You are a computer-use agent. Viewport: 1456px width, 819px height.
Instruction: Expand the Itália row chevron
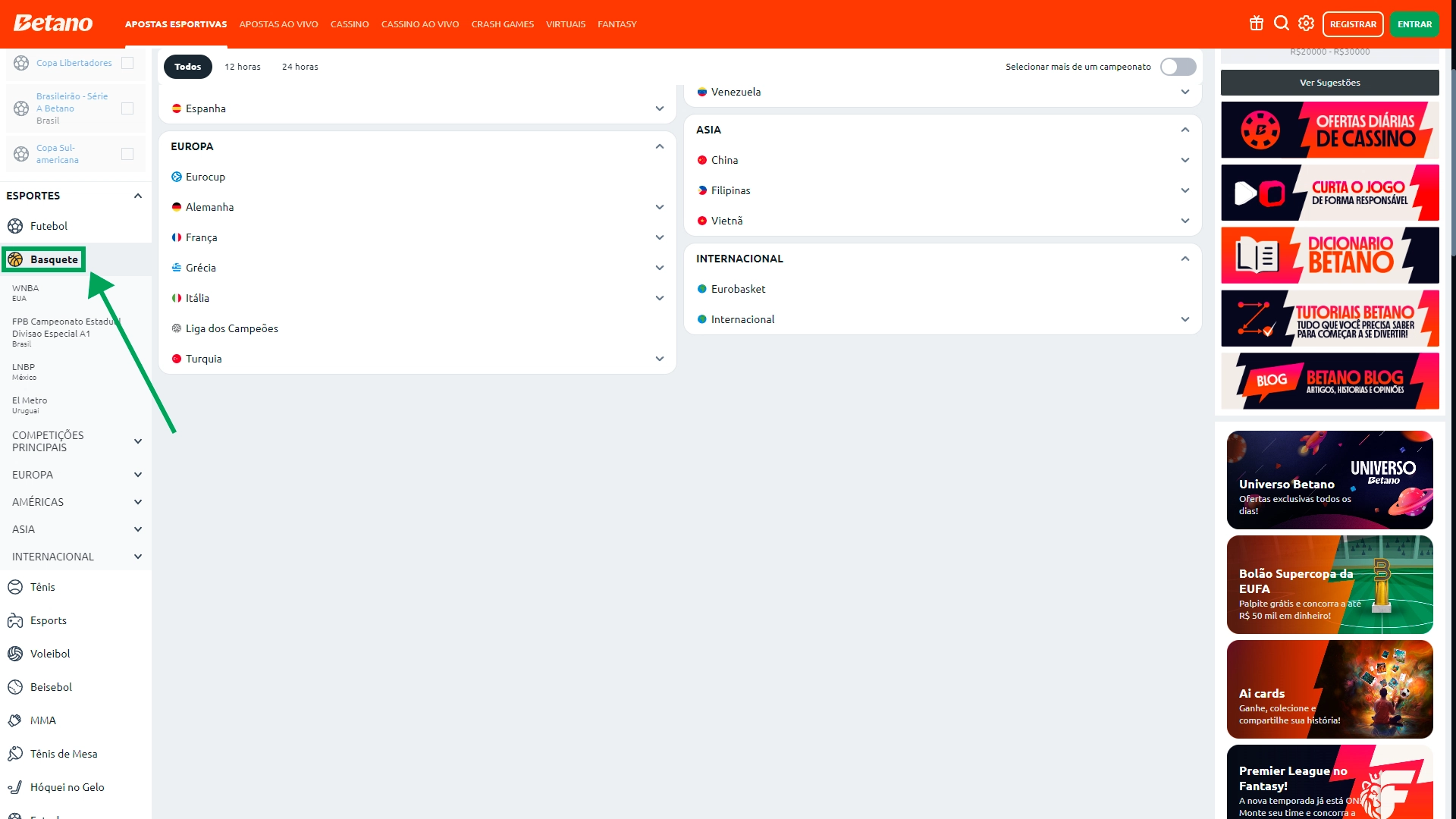(x=660, y=298)
